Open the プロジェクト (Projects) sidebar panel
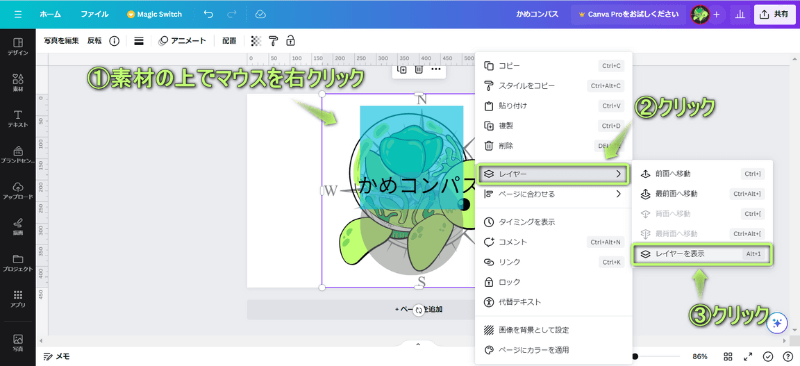The image size is (800, 366). pos(18,262)
